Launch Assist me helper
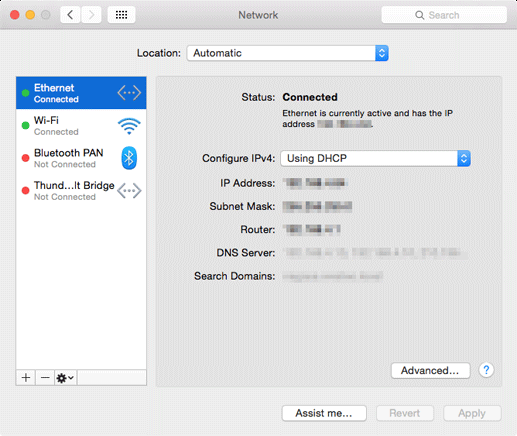 point(324,413)
